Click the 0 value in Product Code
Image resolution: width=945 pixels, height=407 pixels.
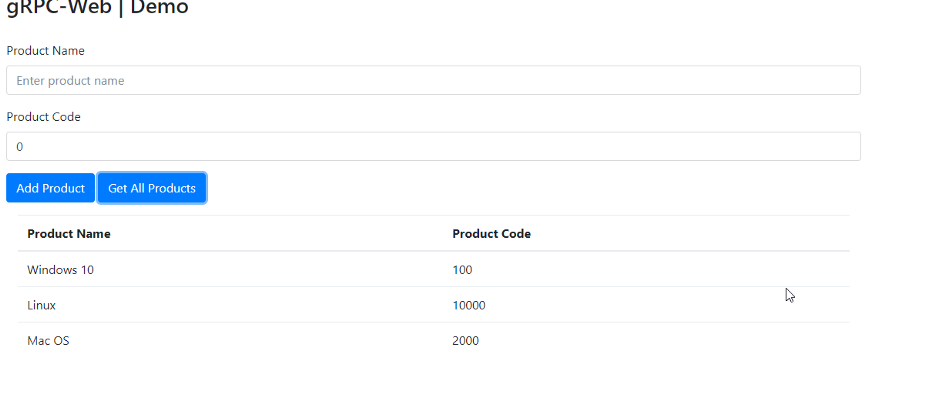(20, 147)
